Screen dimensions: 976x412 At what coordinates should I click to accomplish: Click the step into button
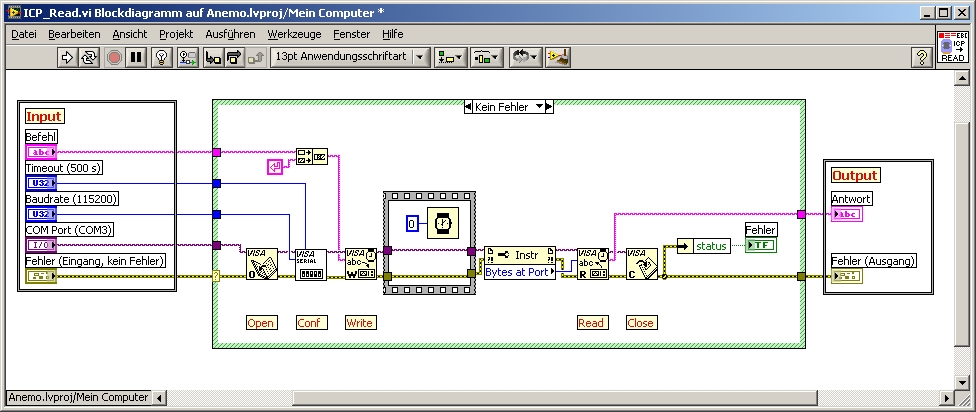(x=213, y=57)
